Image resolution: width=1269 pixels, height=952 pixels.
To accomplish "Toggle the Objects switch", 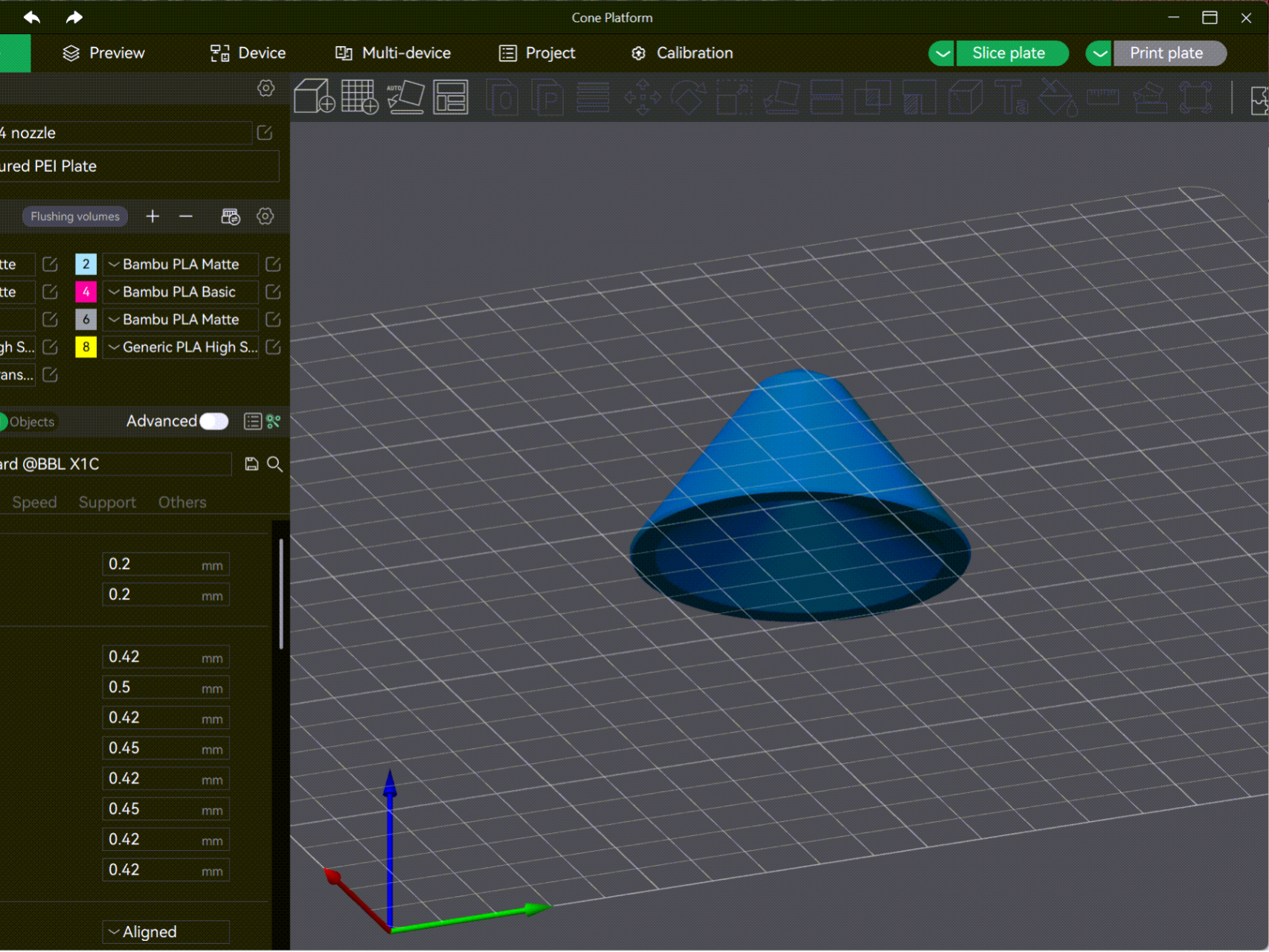I will pos(28,422).
